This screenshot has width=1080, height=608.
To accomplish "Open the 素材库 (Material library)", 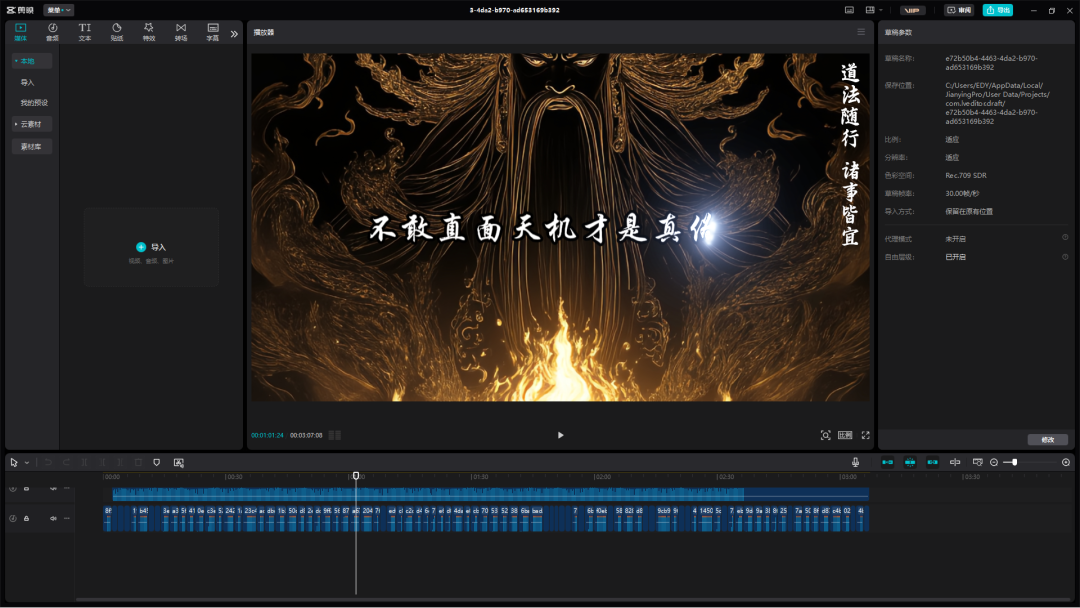I will click(x=32, y=147).
